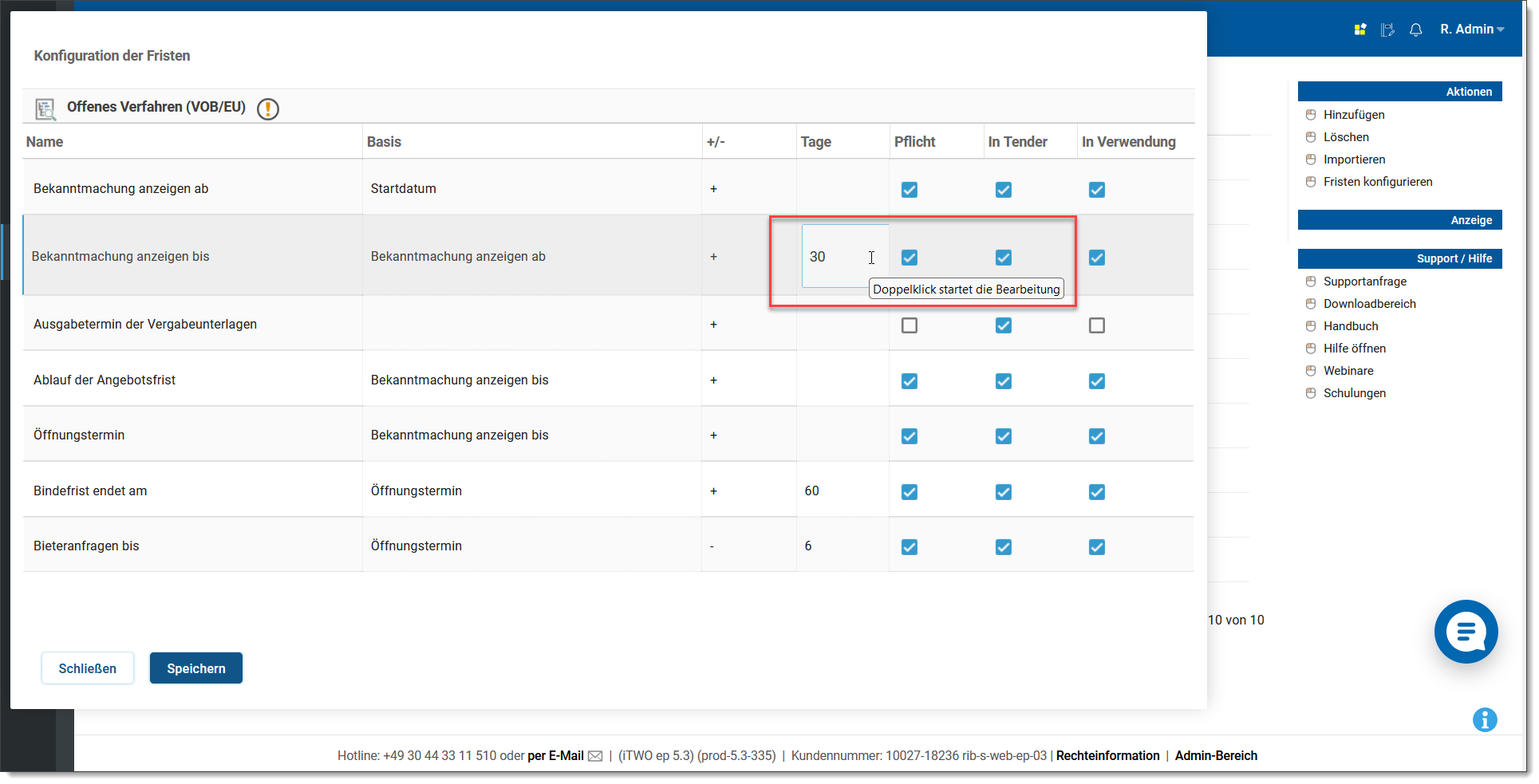This screenshot has width=1539, height=784.
Task: Click the icon beside Hinzufügen
Action: pos(1311,115)
